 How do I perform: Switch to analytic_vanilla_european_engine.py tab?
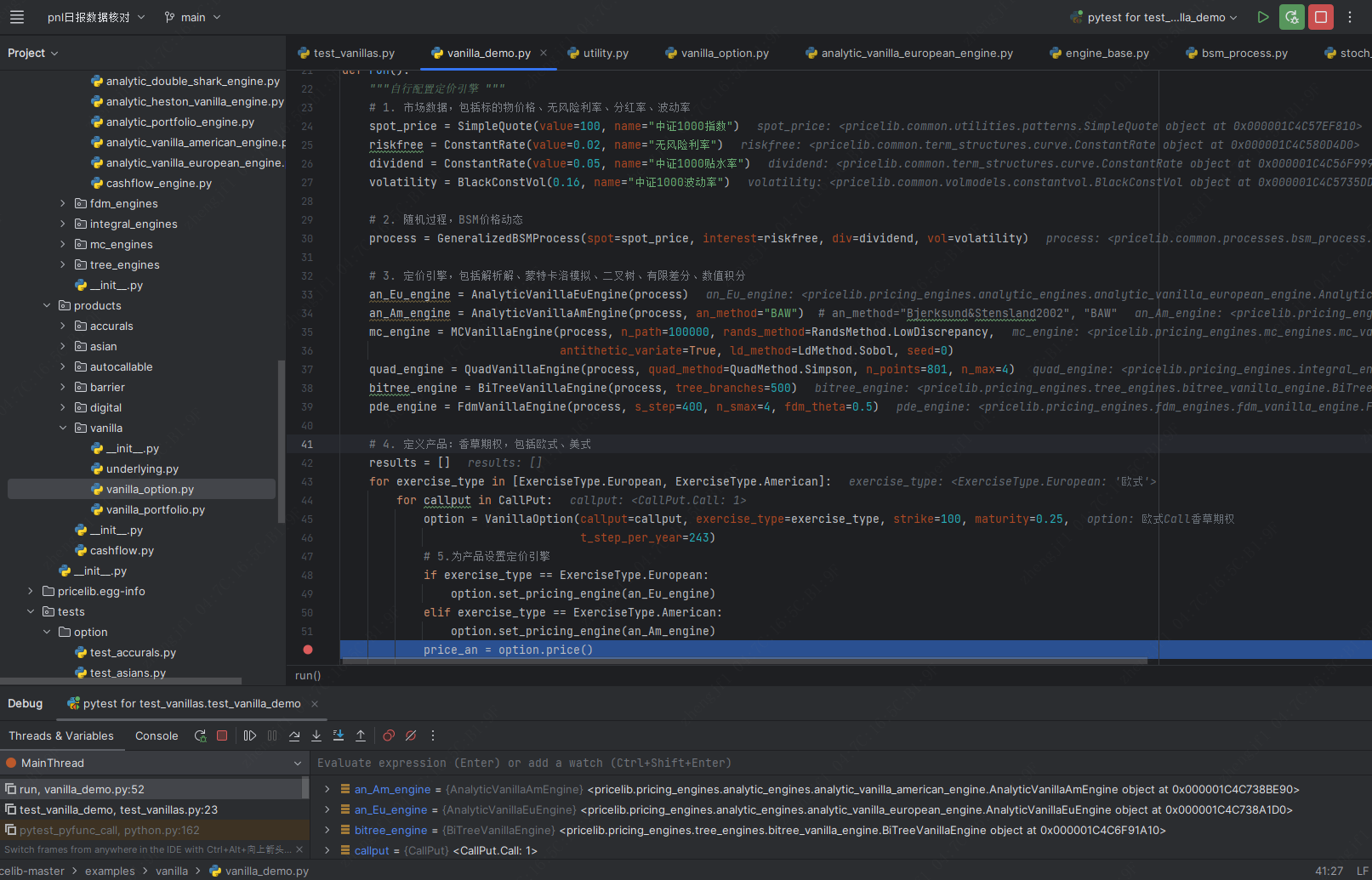click(x=909, y=53)
